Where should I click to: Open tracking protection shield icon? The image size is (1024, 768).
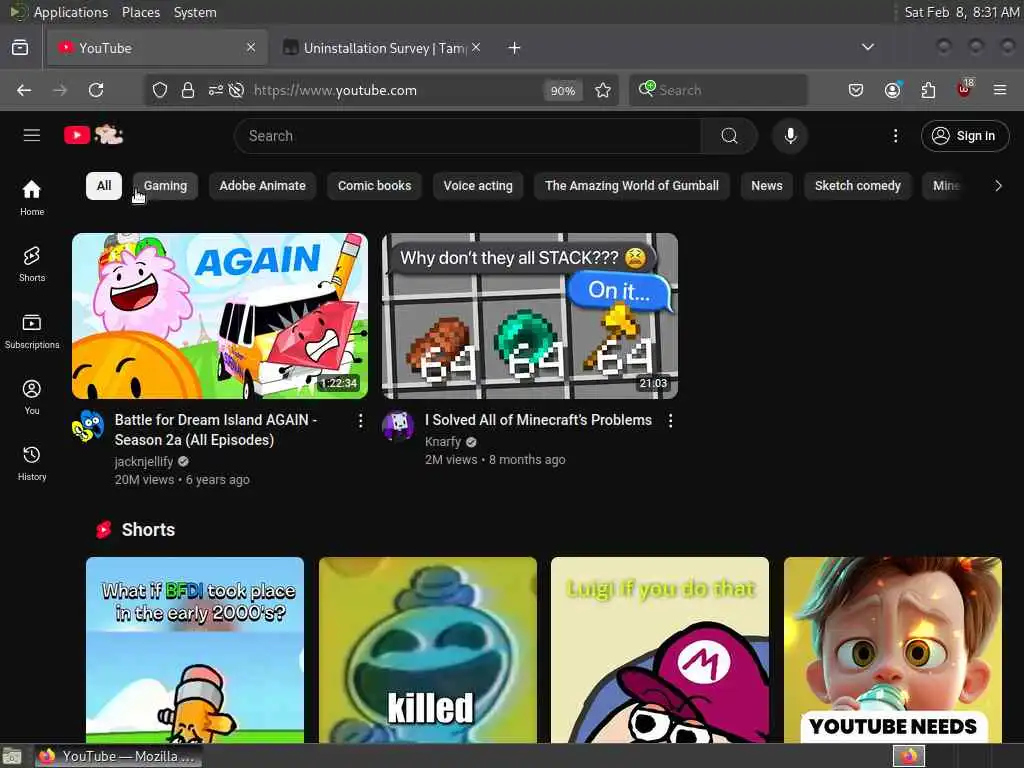click(160, 90)
